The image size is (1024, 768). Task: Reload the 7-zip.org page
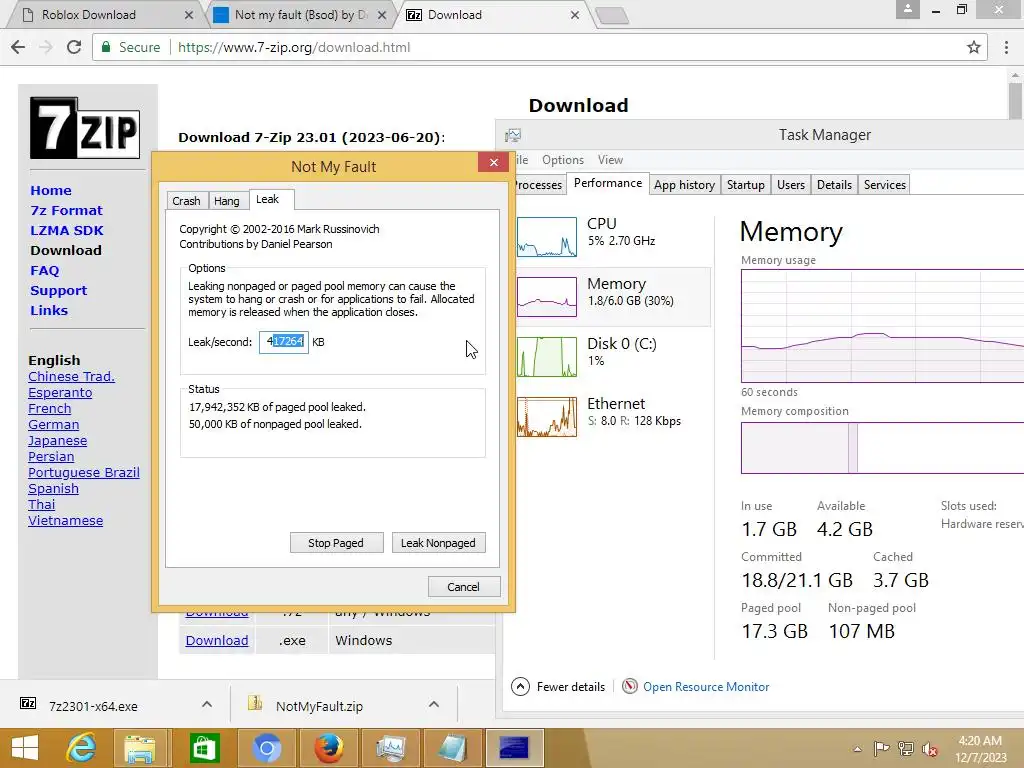coord(74,47)
